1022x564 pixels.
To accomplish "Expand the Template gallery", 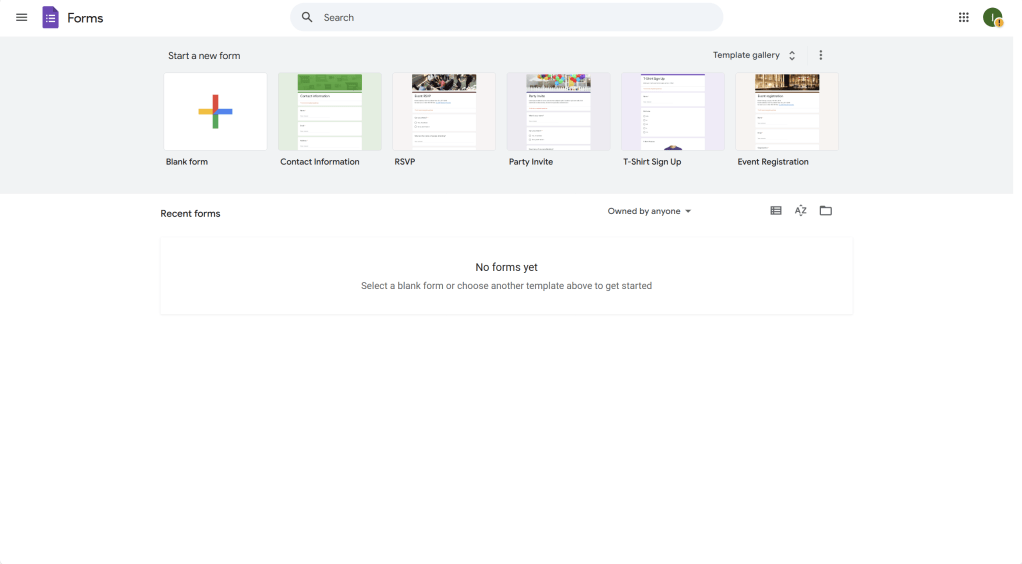I will pos(754,56).
